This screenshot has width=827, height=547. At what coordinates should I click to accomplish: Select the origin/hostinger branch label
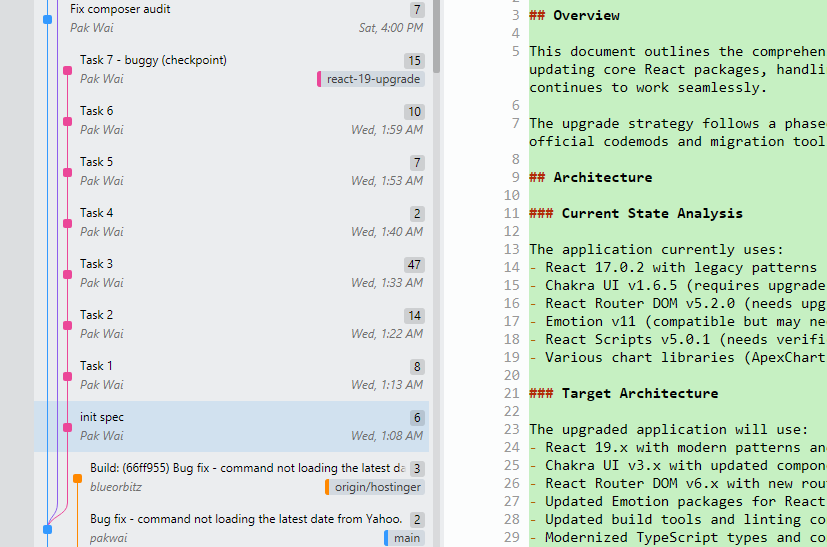[x=375, y=487]
